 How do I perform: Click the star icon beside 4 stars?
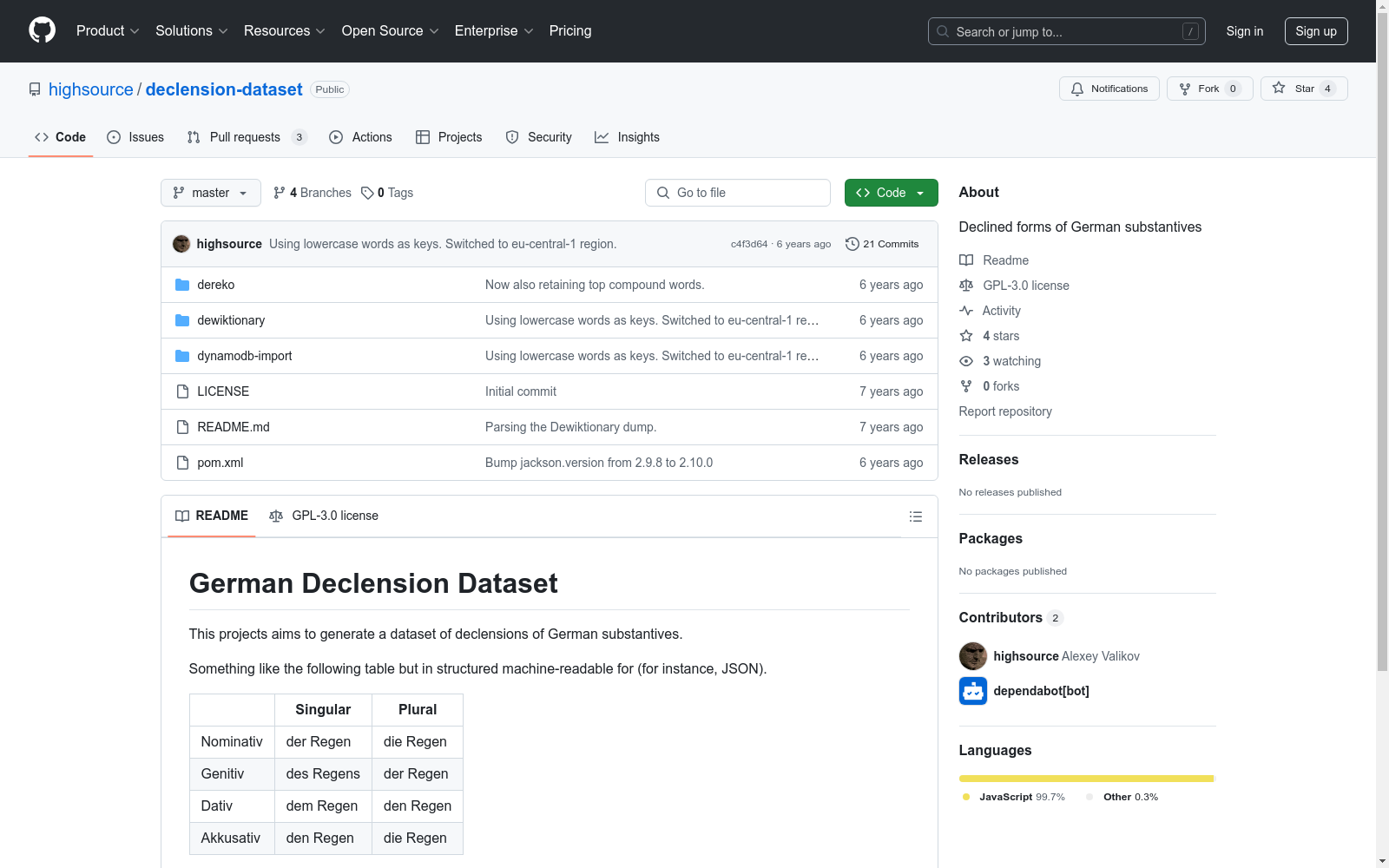pos(966,336)
